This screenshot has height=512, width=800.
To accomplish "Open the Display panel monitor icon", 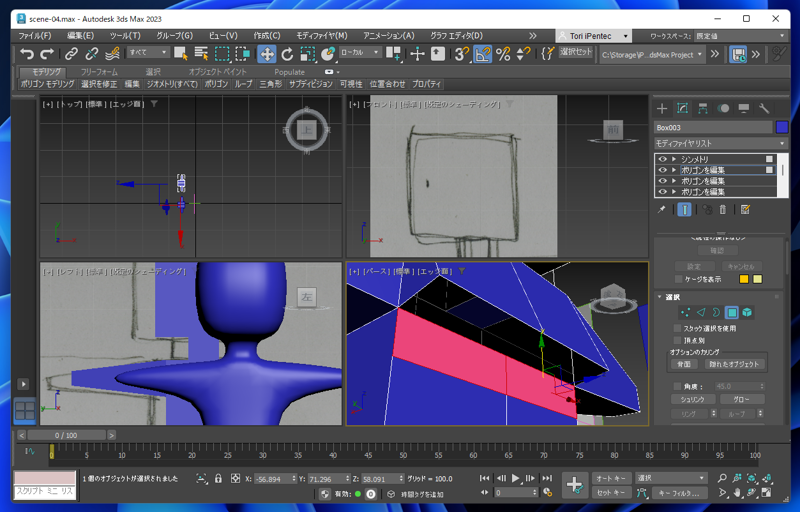I will pyautogui.click(x=743, y=108).
